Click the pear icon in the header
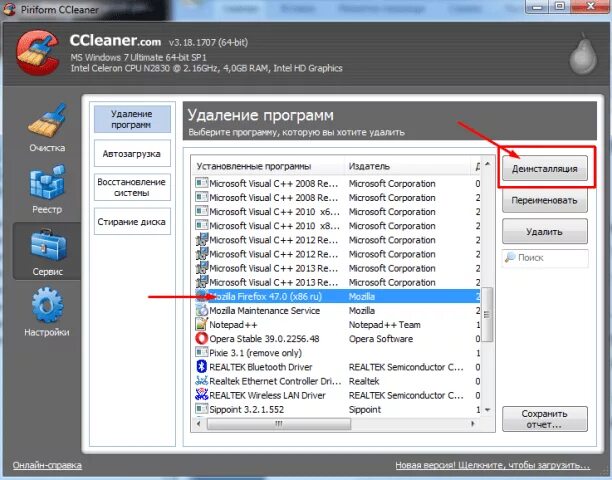The width and height of the screenshot is (612, 480). click(x=583, y=54)
